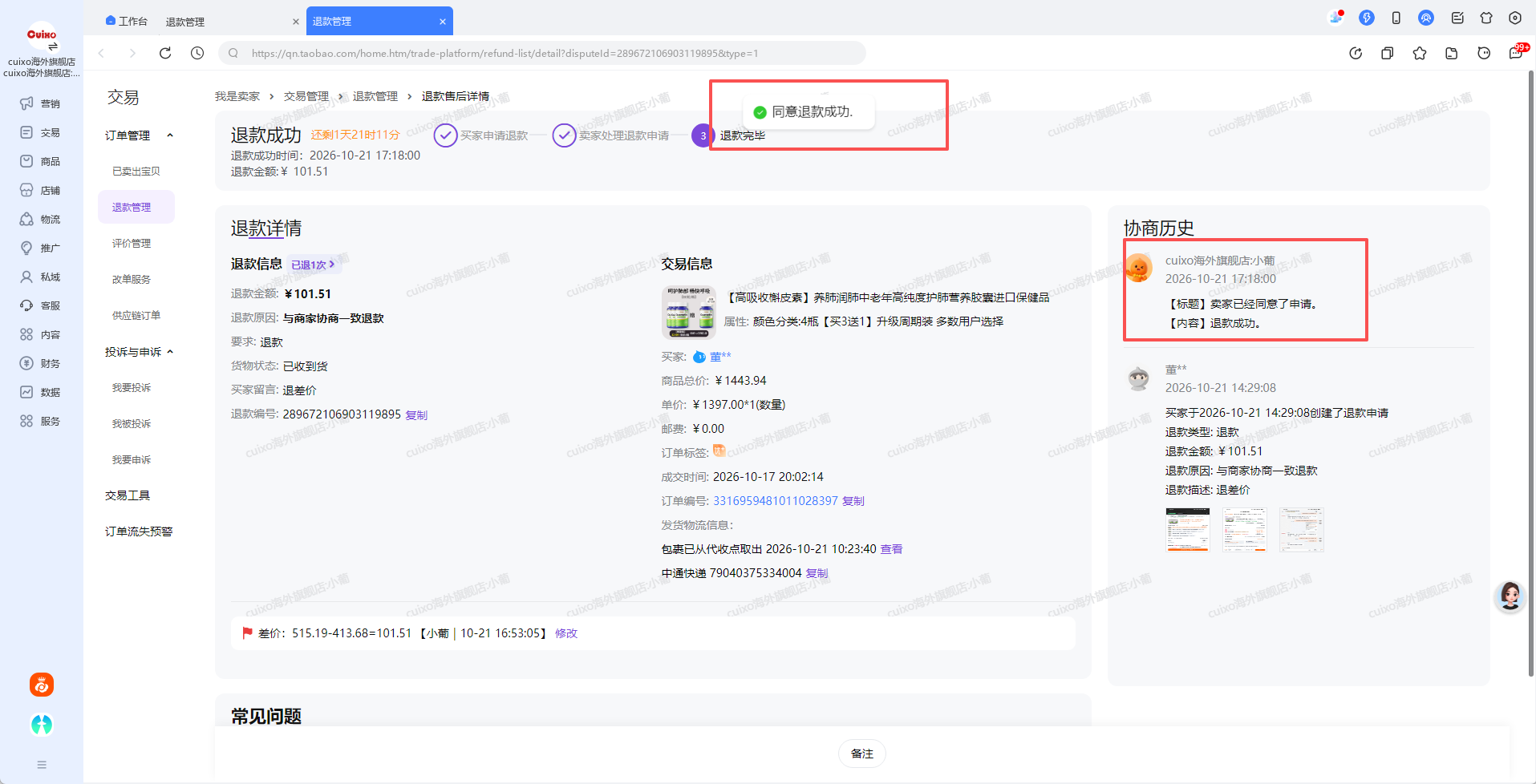Close the active 退款管理 tab
The height and width of the screenshot is (784, 1536).
443,22
